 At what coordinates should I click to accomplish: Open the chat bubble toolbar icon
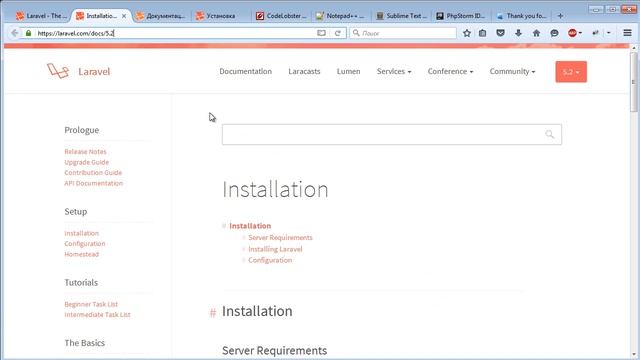(x=554, y=33)
